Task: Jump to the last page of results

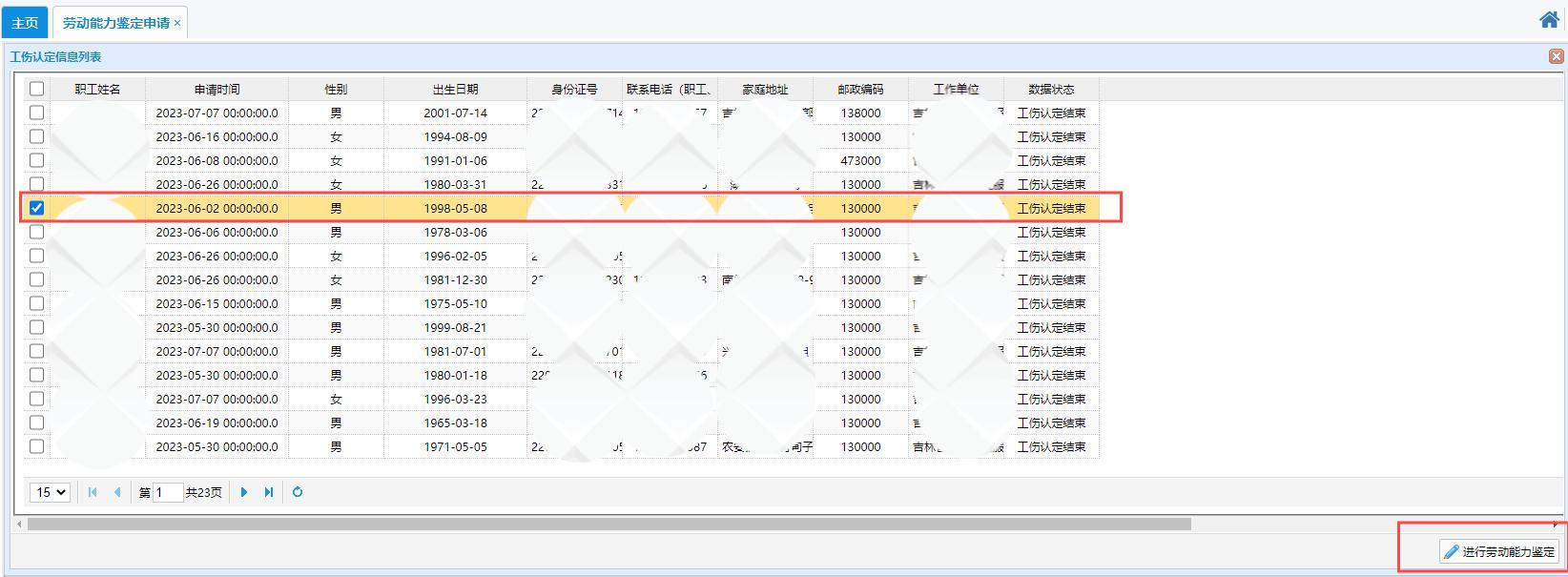Action: [269, 492]
